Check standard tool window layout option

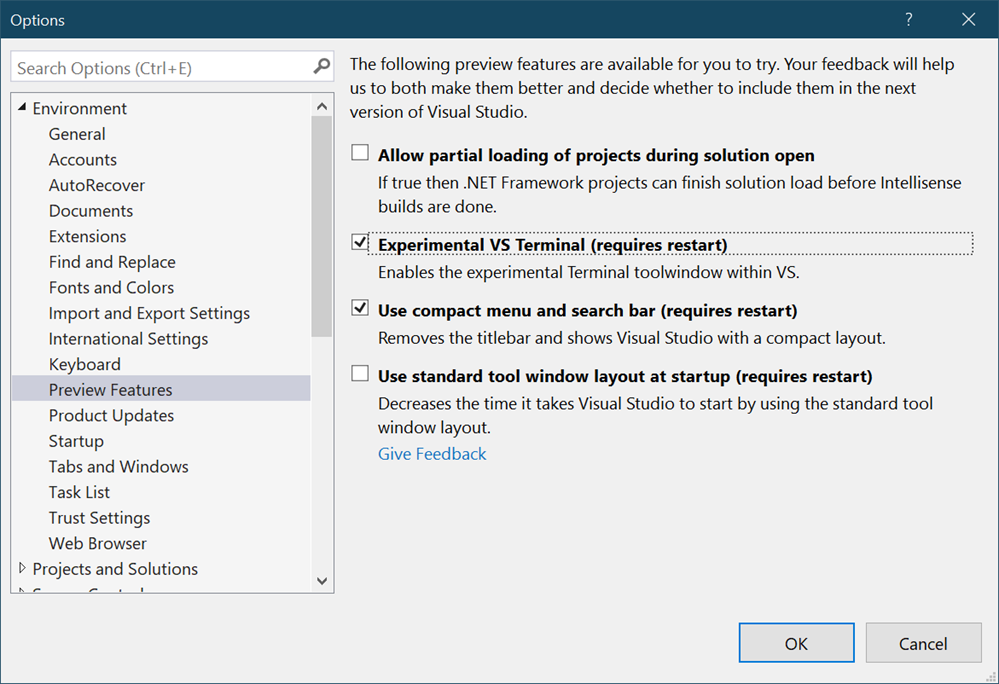(x=360, y=374)
